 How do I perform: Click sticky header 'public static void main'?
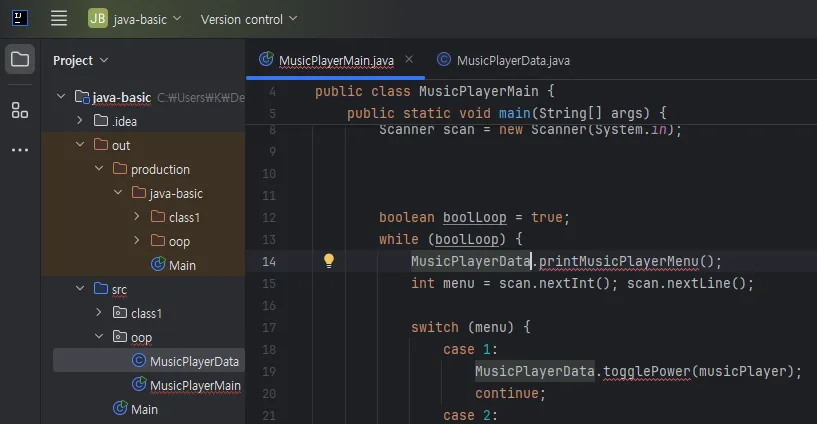pos(439,113)
